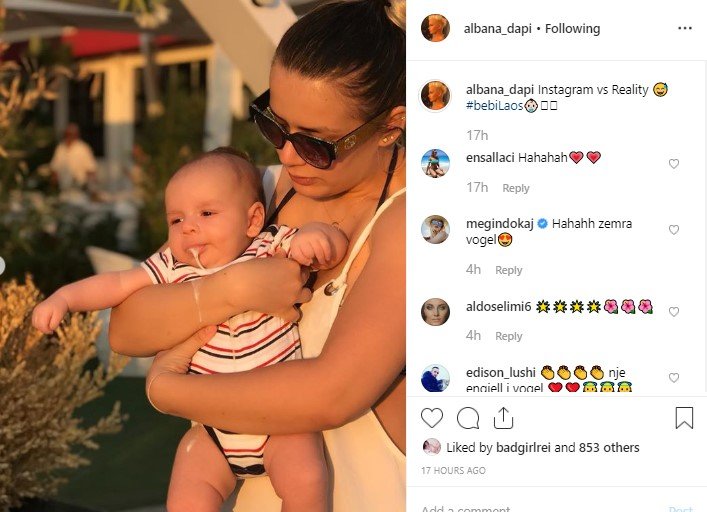Open albana_dapi profile from the header

pos(498,29)
